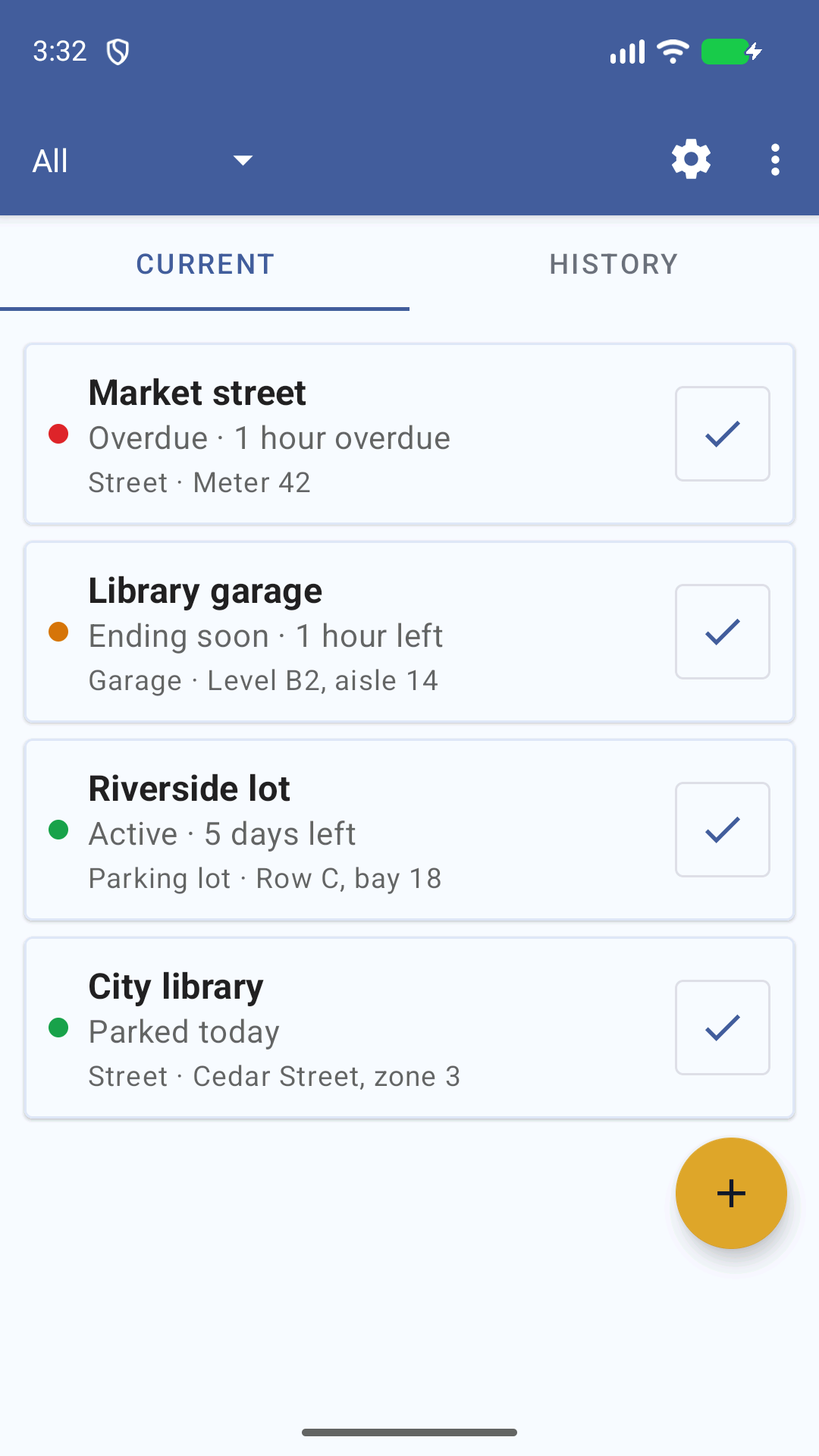This screenshot has width=819, height=1456.
Task: Complete the City library parking entry
Action: tap(723, 1028)
